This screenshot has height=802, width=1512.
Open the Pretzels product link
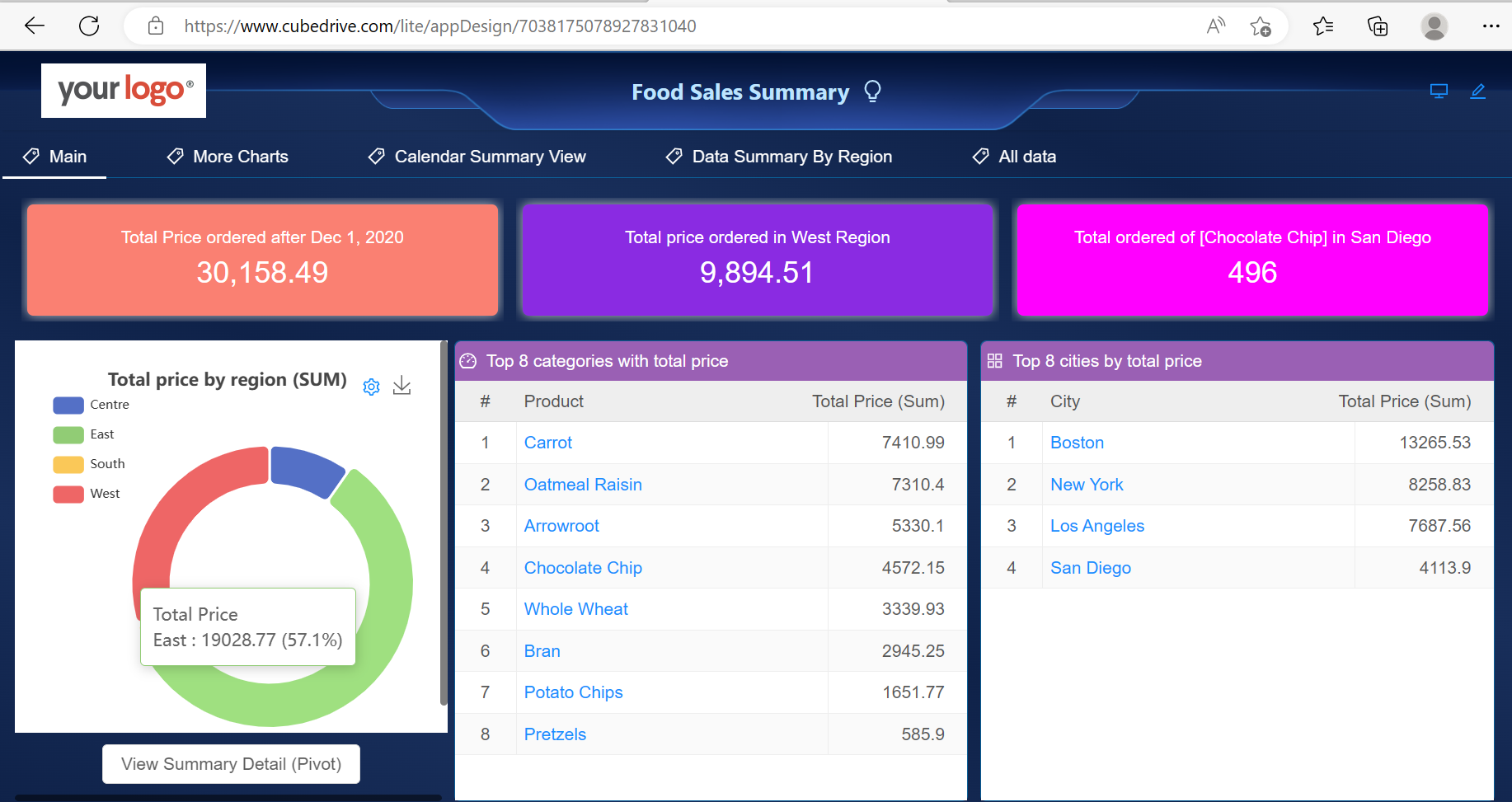coord(555,734)
